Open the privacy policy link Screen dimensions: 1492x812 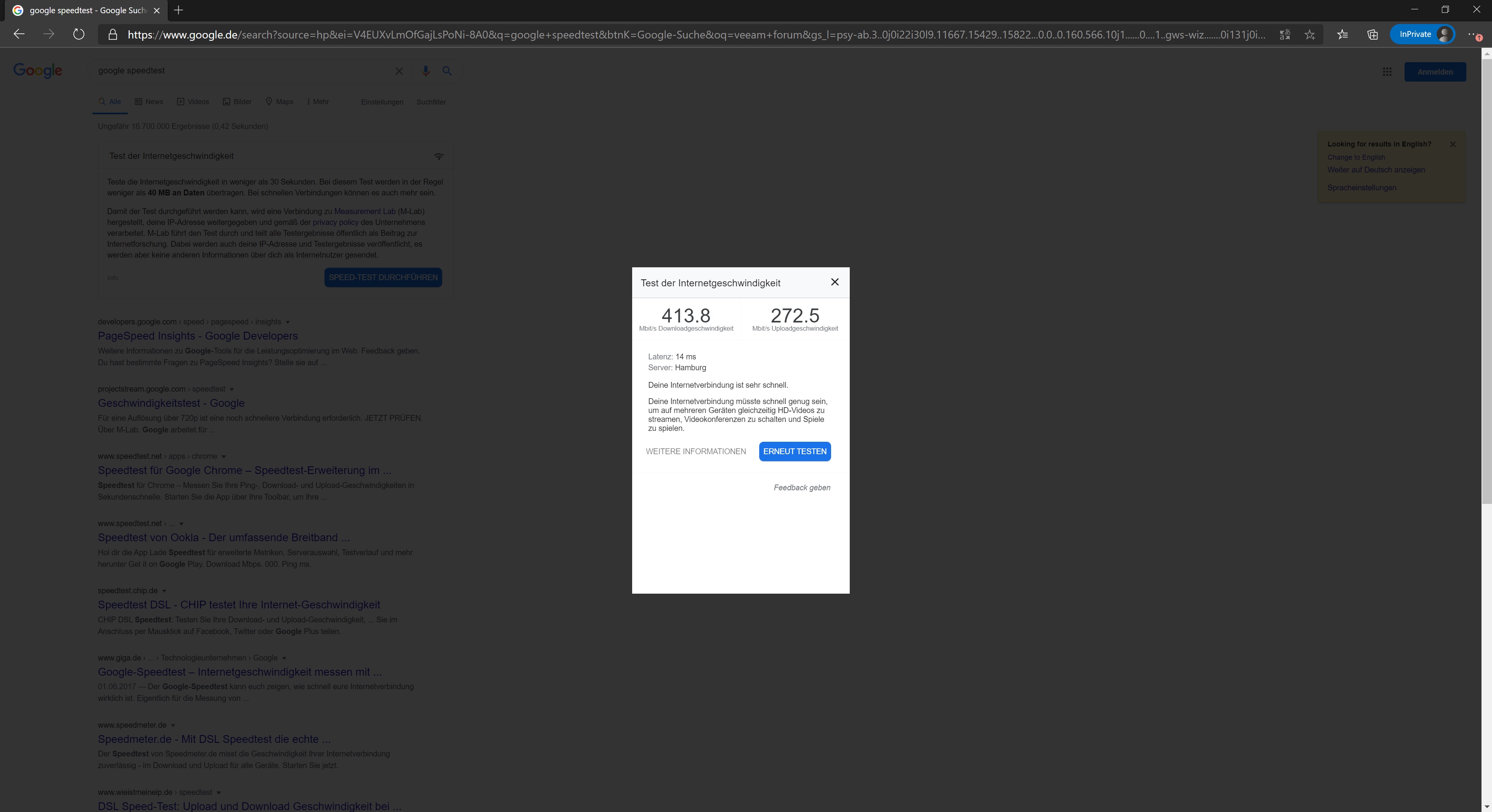(336, 222)
